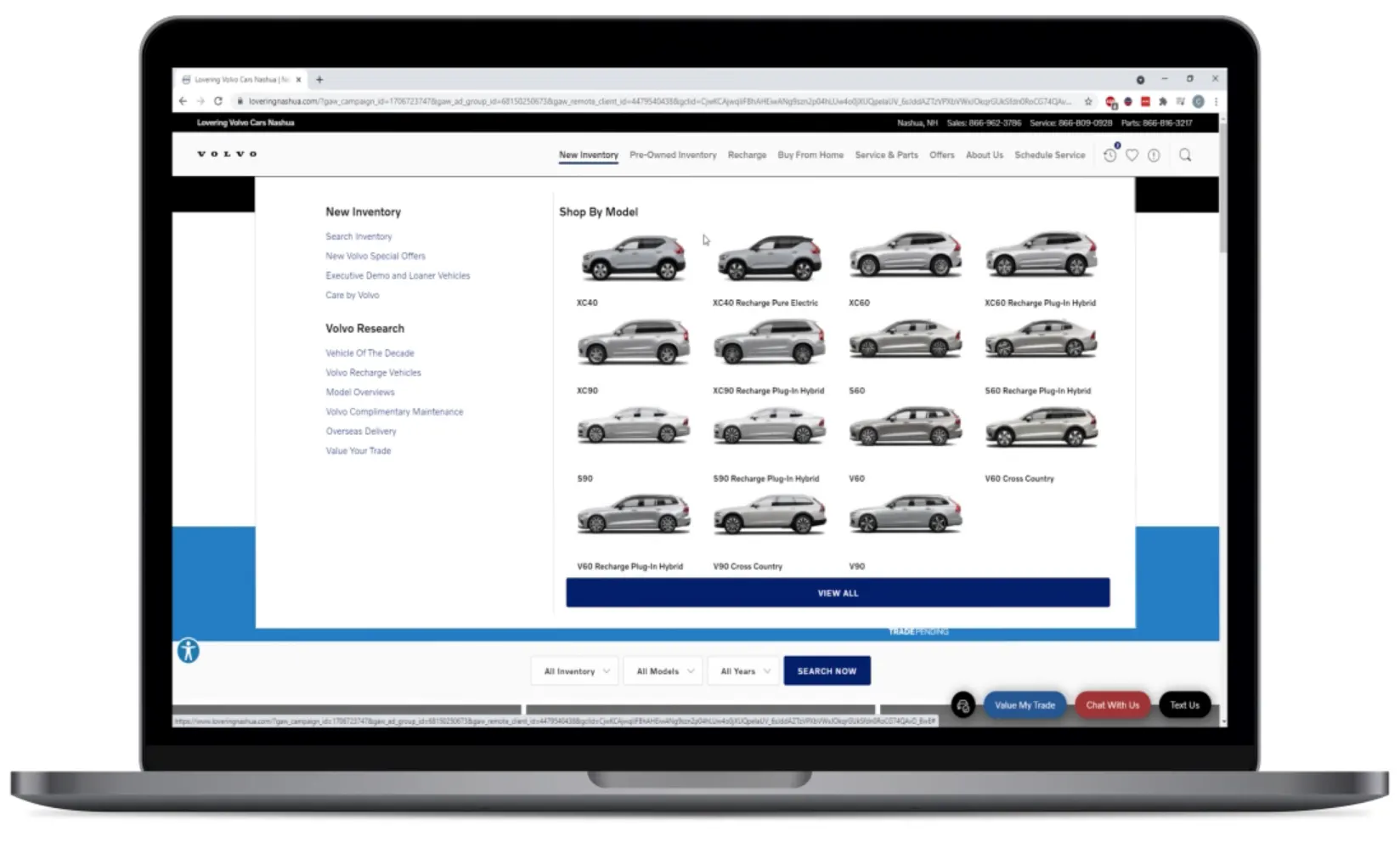Viewport: 1400px width, 842px height.
Task: Open Volvo Recharge Vehicles link
Action: (373, 372)
